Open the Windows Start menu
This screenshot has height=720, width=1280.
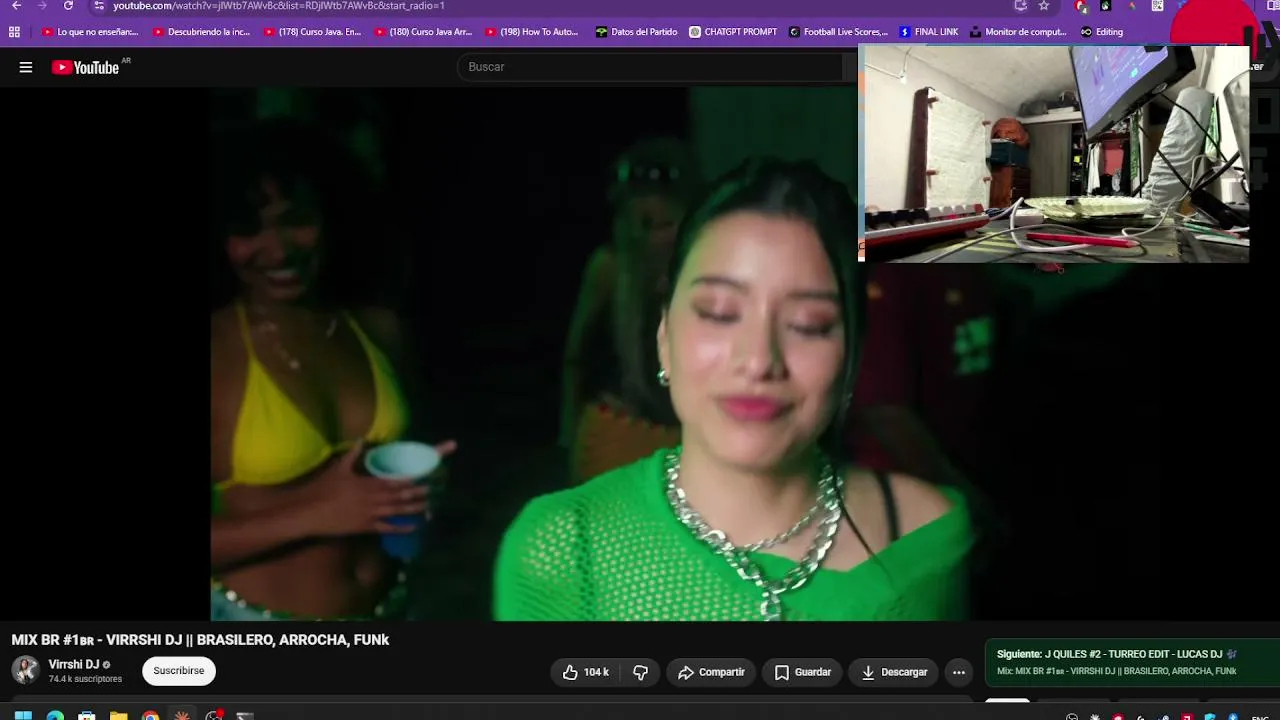pyautogui.click(x=23, y=715)
